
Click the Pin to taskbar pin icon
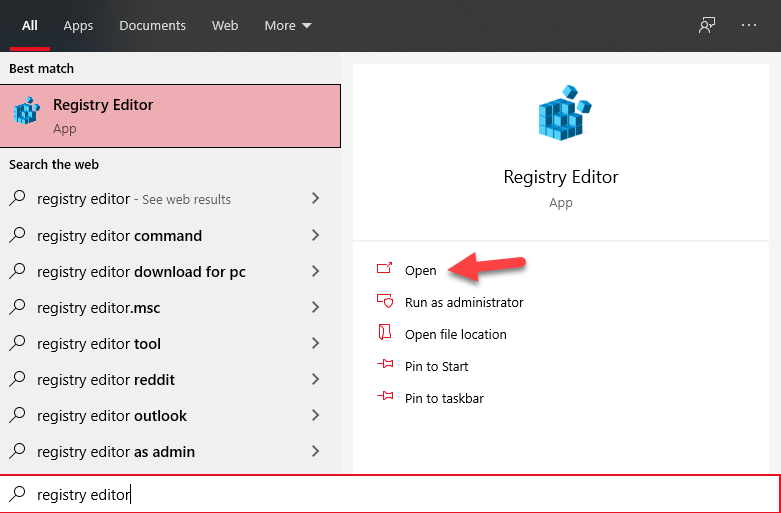tap(385, 398)
